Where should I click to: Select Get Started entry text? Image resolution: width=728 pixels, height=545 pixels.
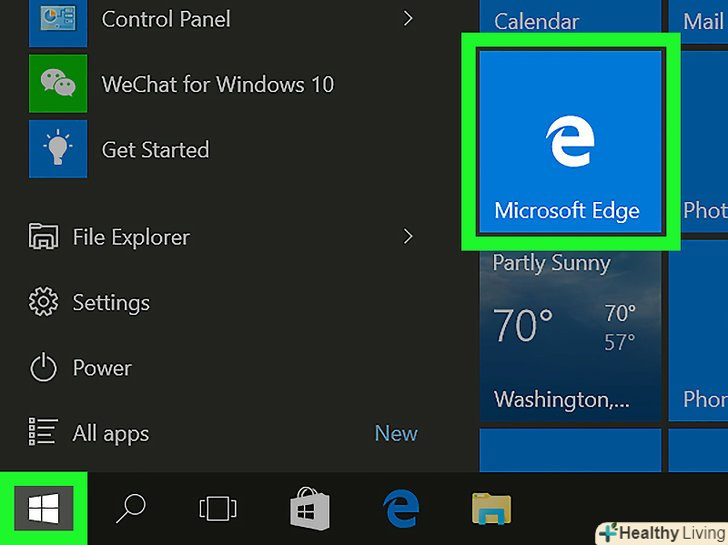(156, 150)
